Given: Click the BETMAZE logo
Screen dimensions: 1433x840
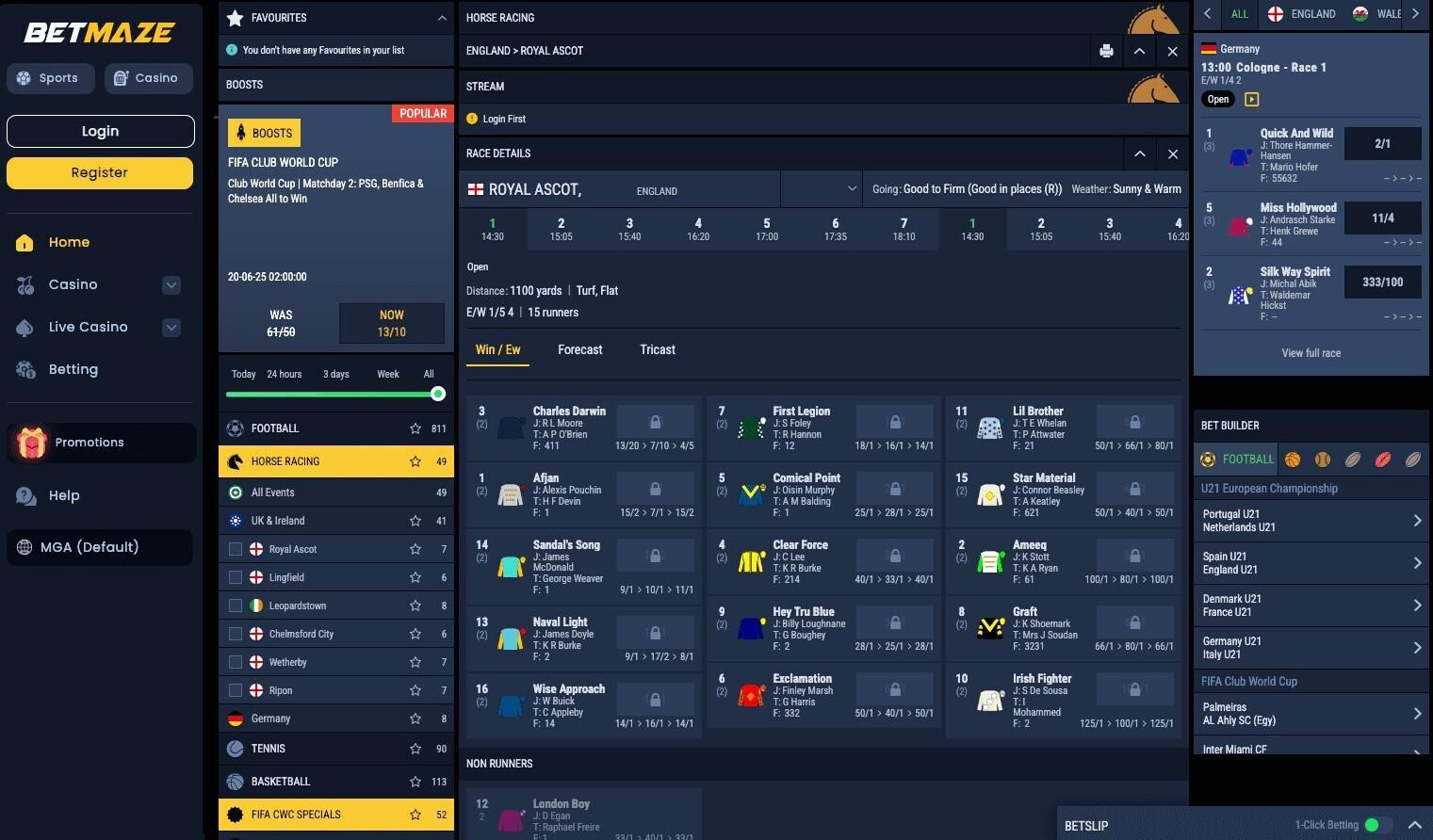Looking at the screenshot, I should click(x=99, y=33).
